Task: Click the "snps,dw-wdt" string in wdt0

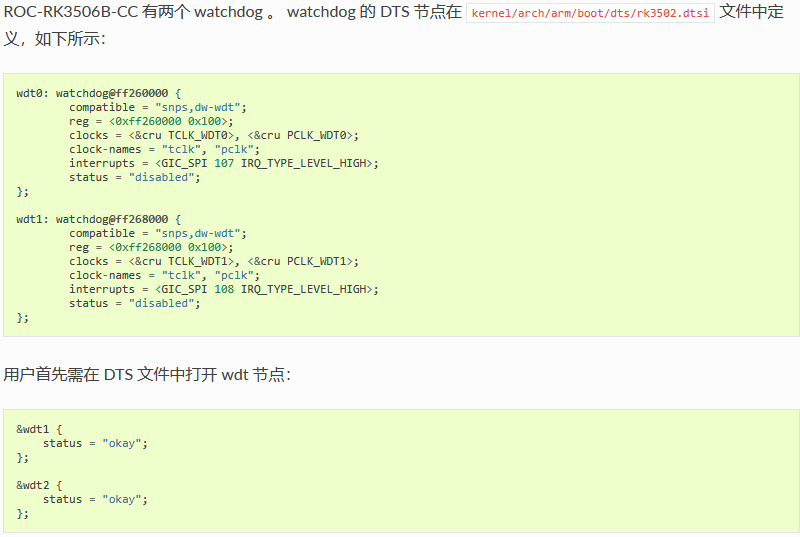Action: coord(197,107)
